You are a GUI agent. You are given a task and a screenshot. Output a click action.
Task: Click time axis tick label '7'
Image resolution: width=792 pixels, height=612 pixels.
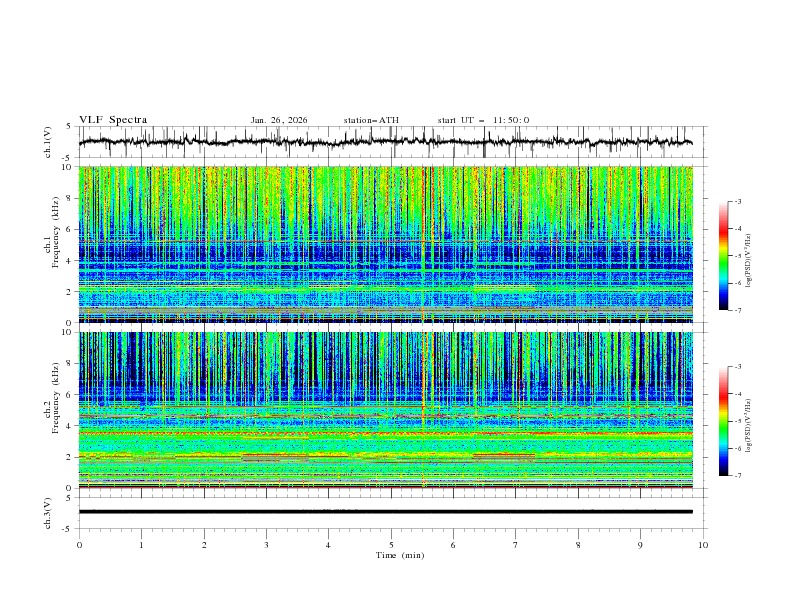point(516,545)
